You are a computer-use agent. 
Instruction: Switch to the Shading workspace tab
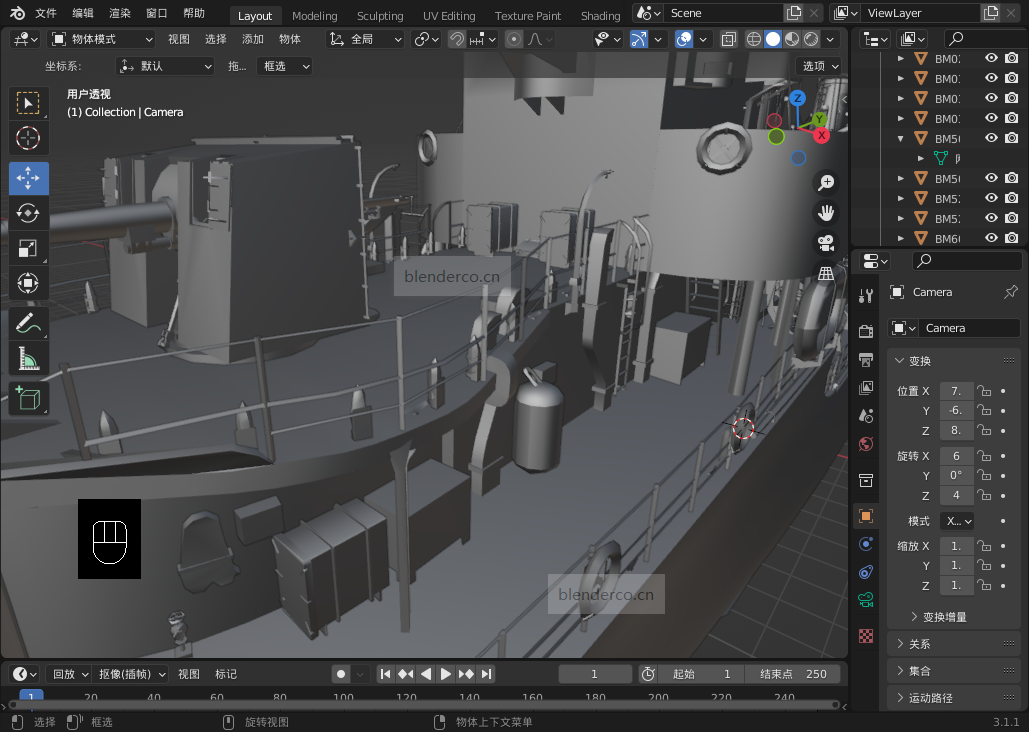pos(600,16)
